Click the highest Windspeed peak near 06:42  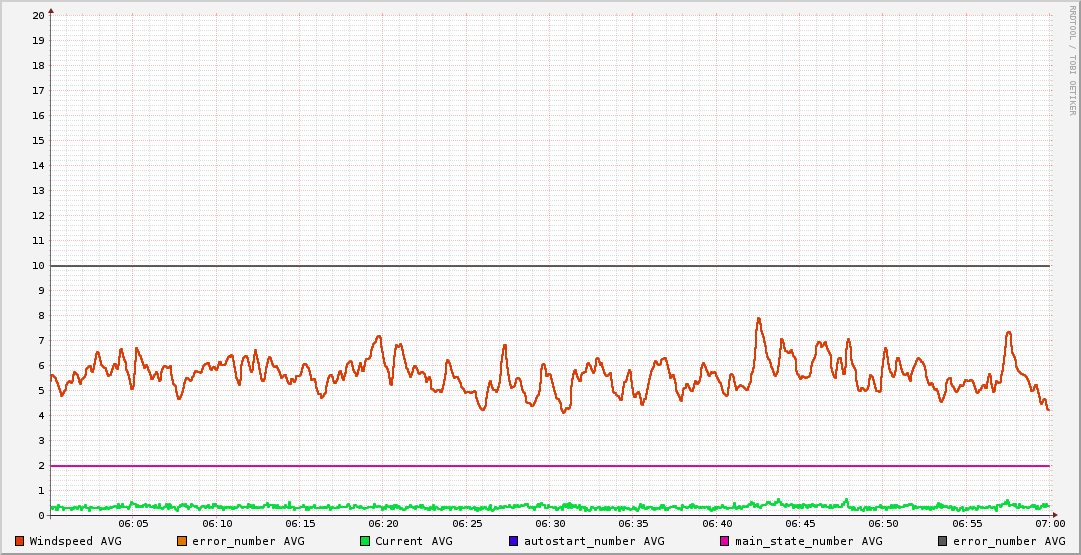pyautogui.click(x=758, y=319)
